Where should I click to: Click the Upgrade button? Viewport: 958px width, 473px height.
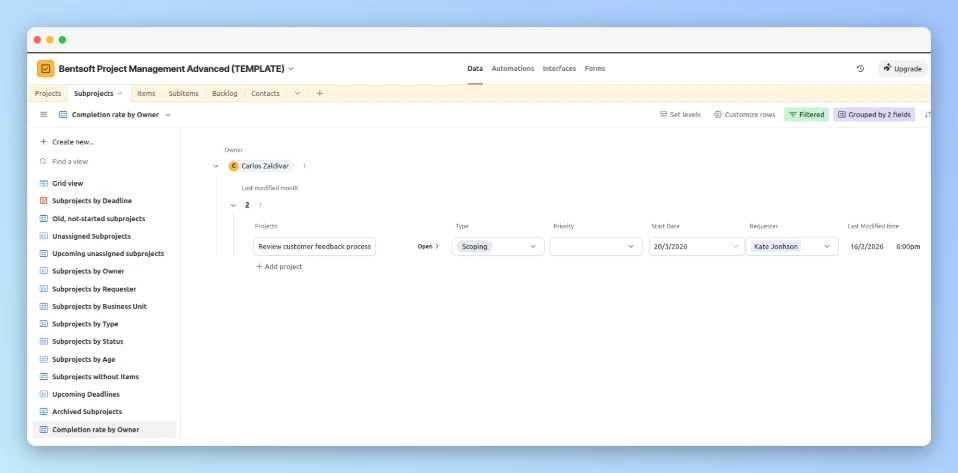[902, 68]
